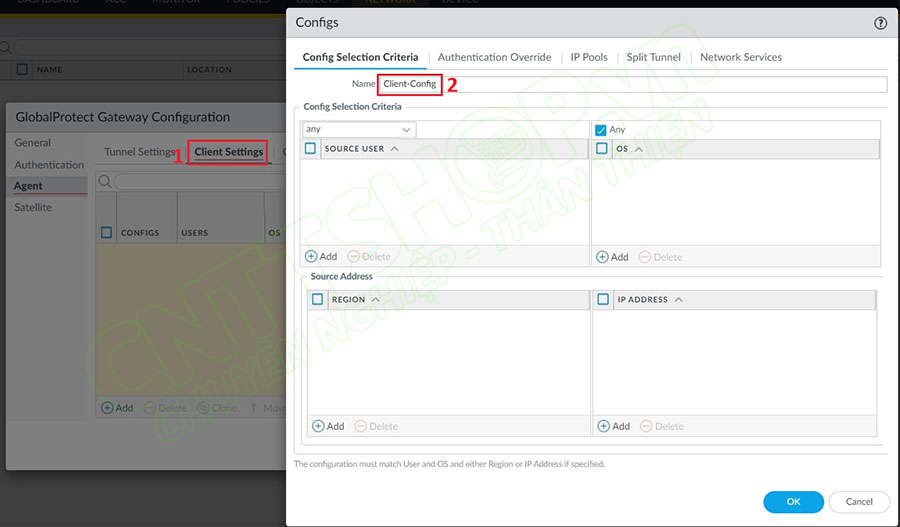Clone config in Gateway Client Settings
The height and width of the screenshot is (527, 900).
pos(217,408)
